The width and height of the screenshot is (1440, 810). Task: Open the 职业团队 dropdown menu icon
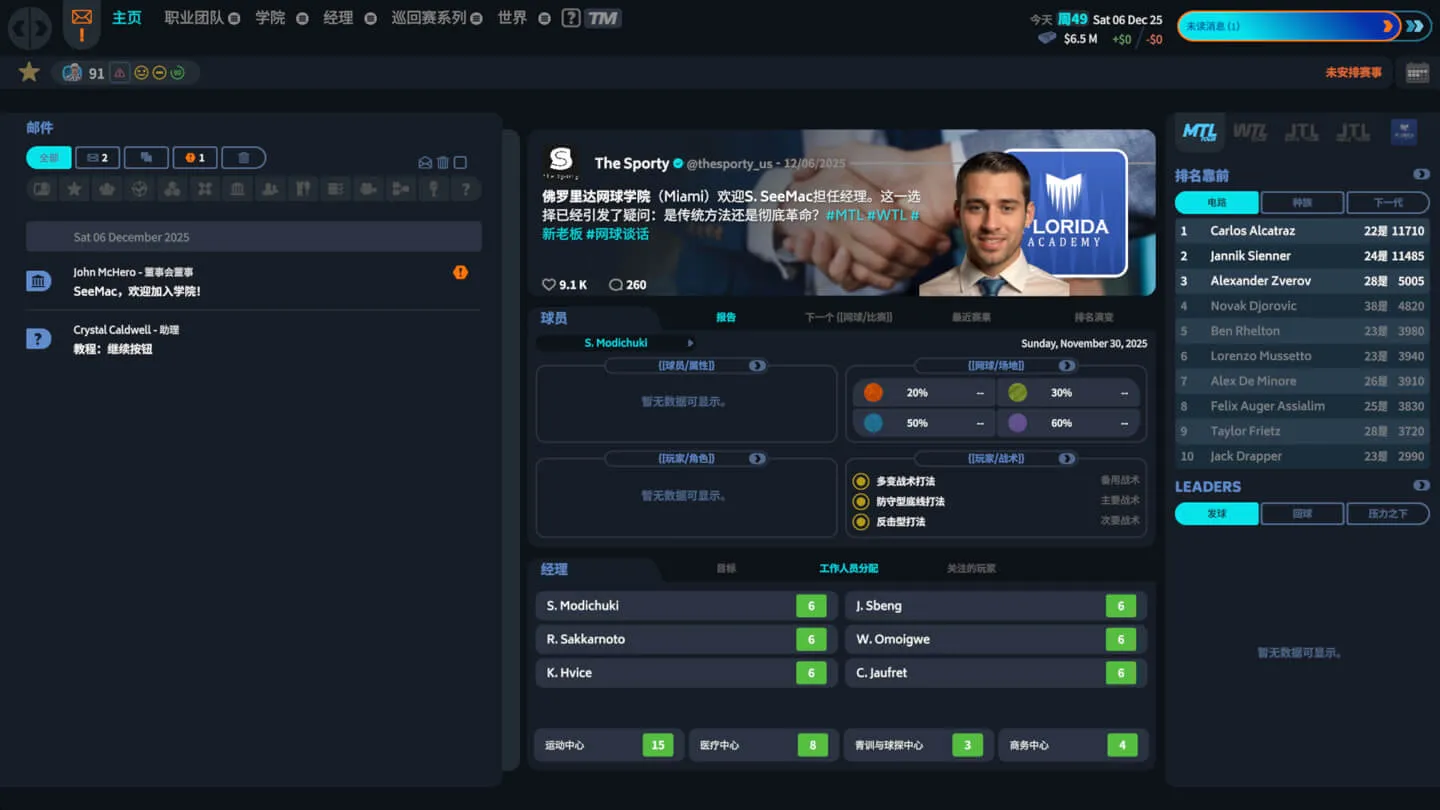pyautogui.click(x=234, y=18)
